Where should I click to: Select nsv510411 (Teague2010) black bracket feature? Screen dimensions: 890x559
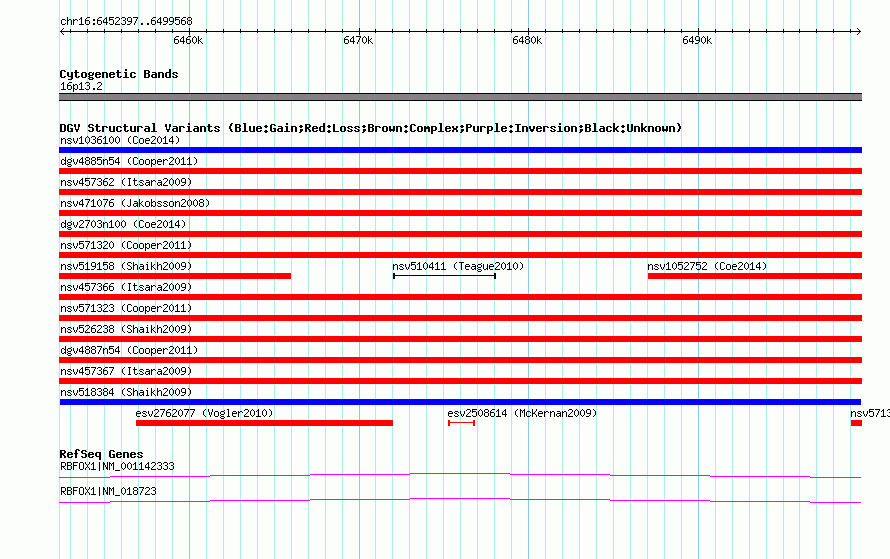[x=444, y=276]
